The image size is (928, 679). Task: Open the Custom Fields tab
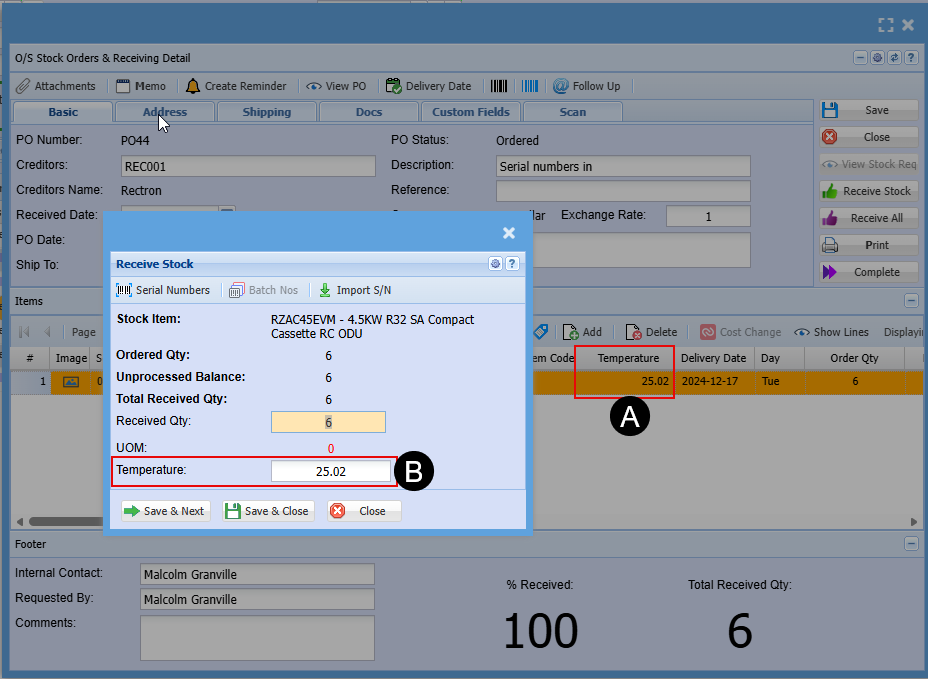coord(470,112)
